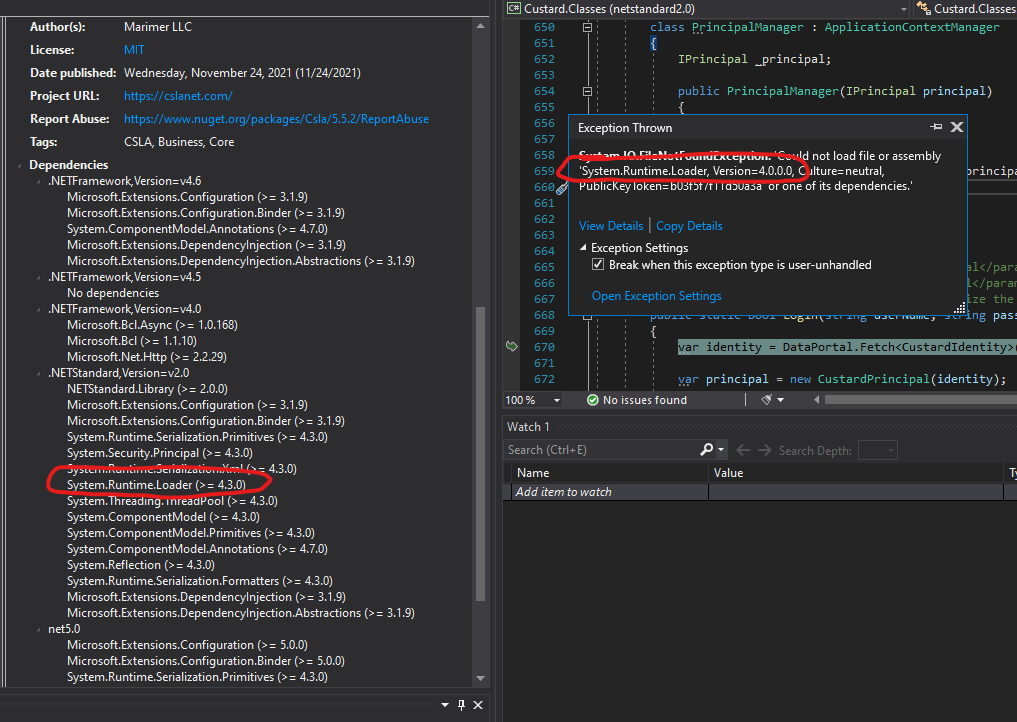Image resolution: width=1017 pixels, height=722 pixels.
Task: Click the navigate backward arrow in Watch search
Action: 742,449
